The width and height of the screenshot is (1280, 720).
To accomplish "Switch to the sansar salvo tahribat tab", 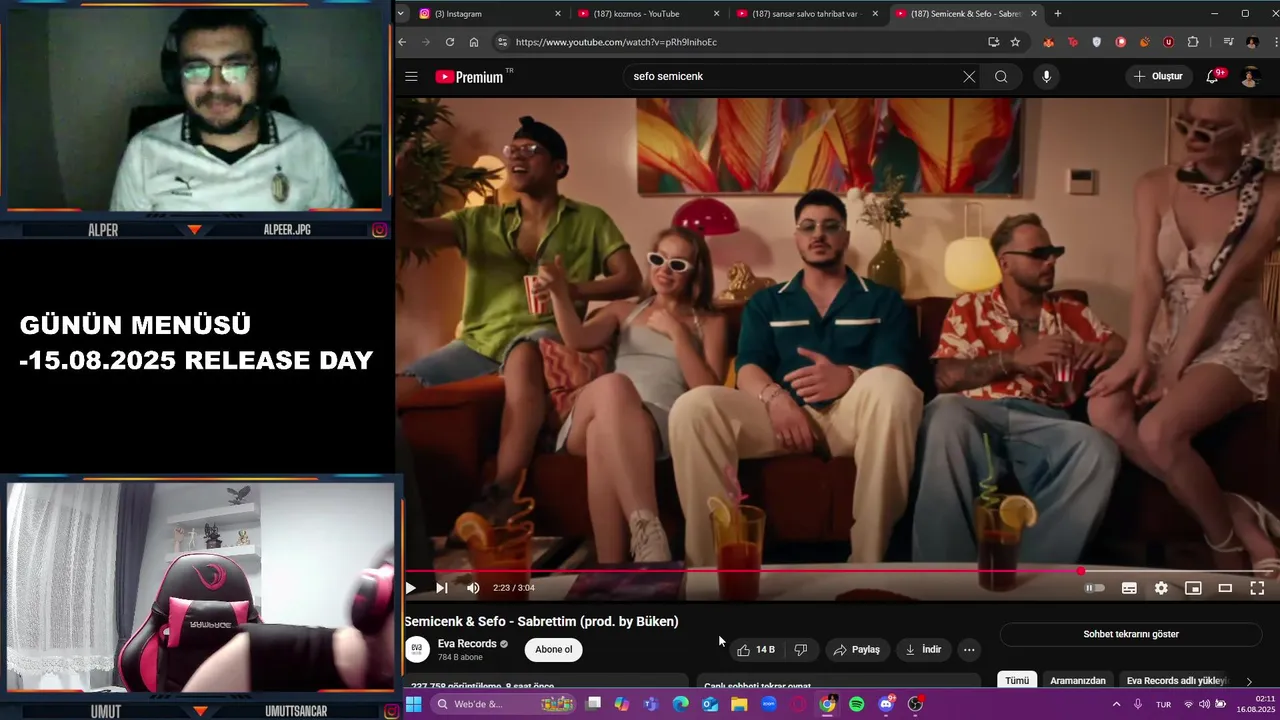I will tap(808, 14).
